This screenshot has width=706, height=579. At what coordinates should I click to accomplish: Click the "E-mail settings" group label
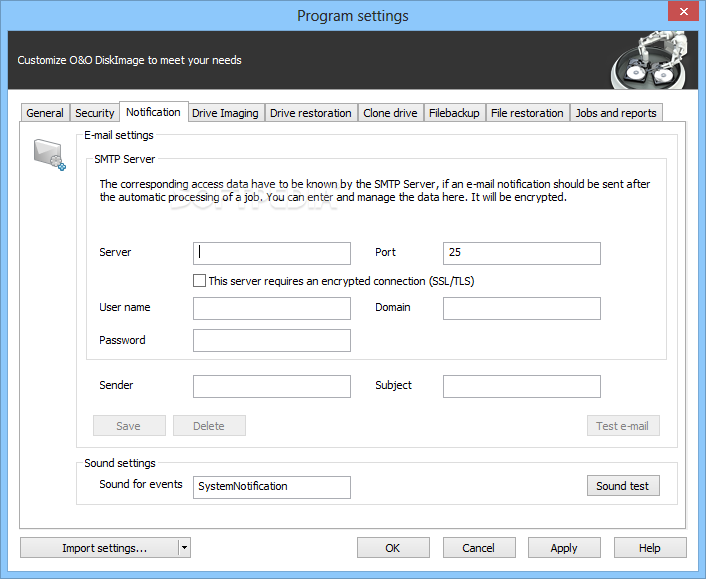(119, 135)
